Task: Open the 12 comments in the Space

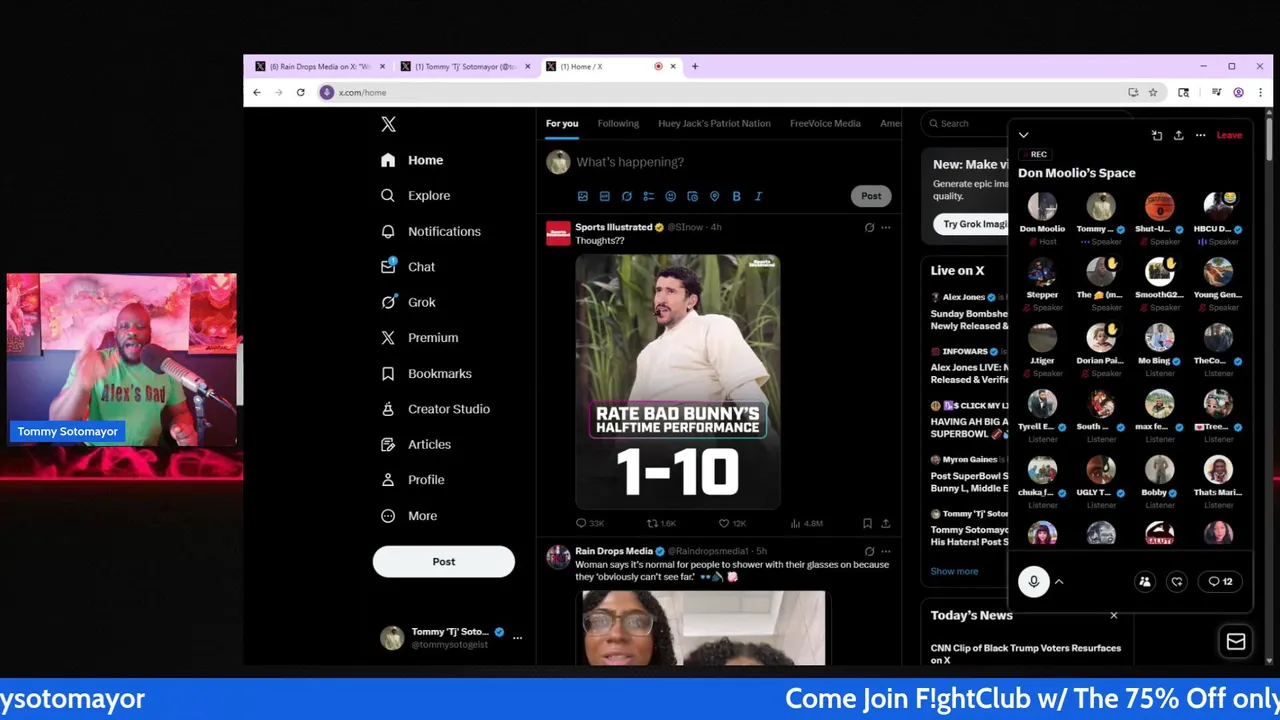Action: point(1220,582)
